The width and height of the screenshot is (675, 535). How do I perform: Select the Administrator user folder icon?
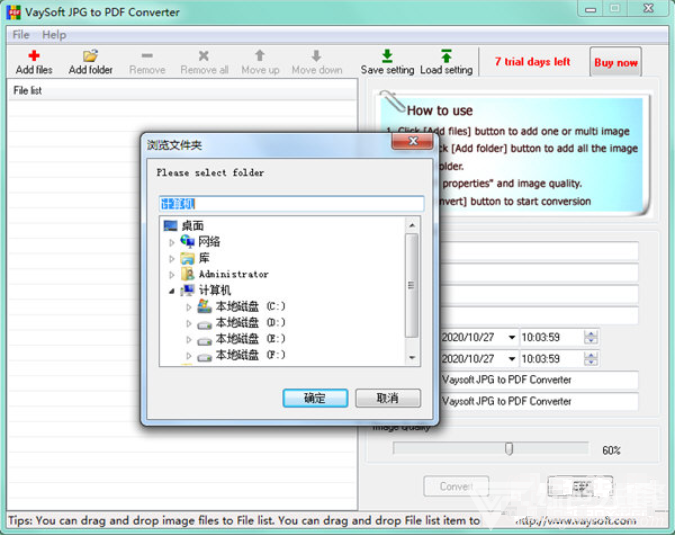tap(187, 274)
